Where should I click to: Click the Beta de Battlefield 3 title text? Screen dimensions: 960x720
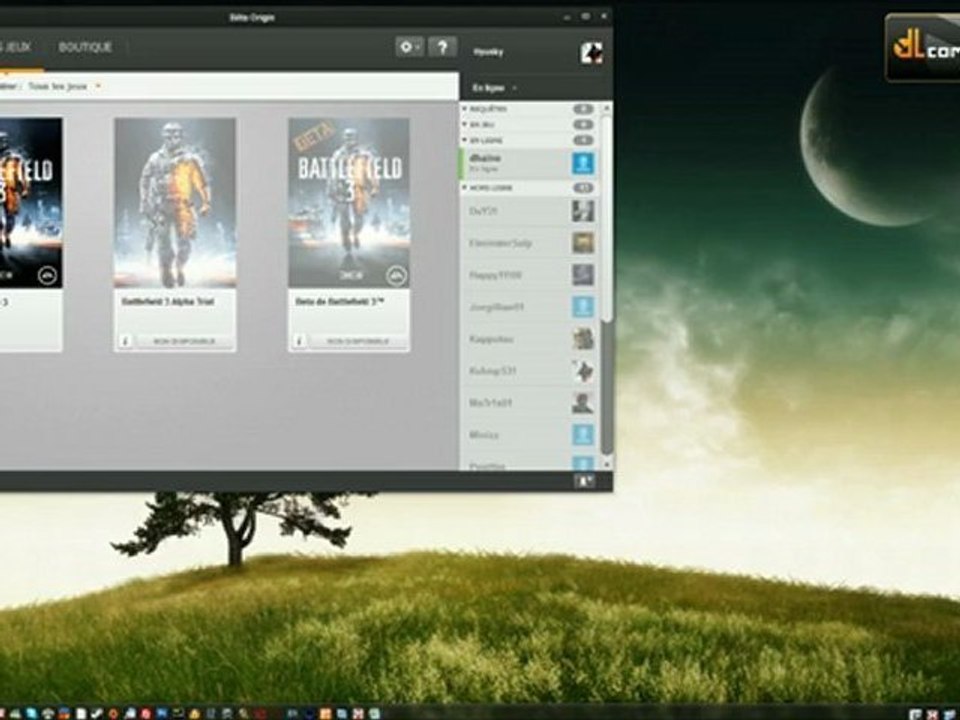coord(340,302)
